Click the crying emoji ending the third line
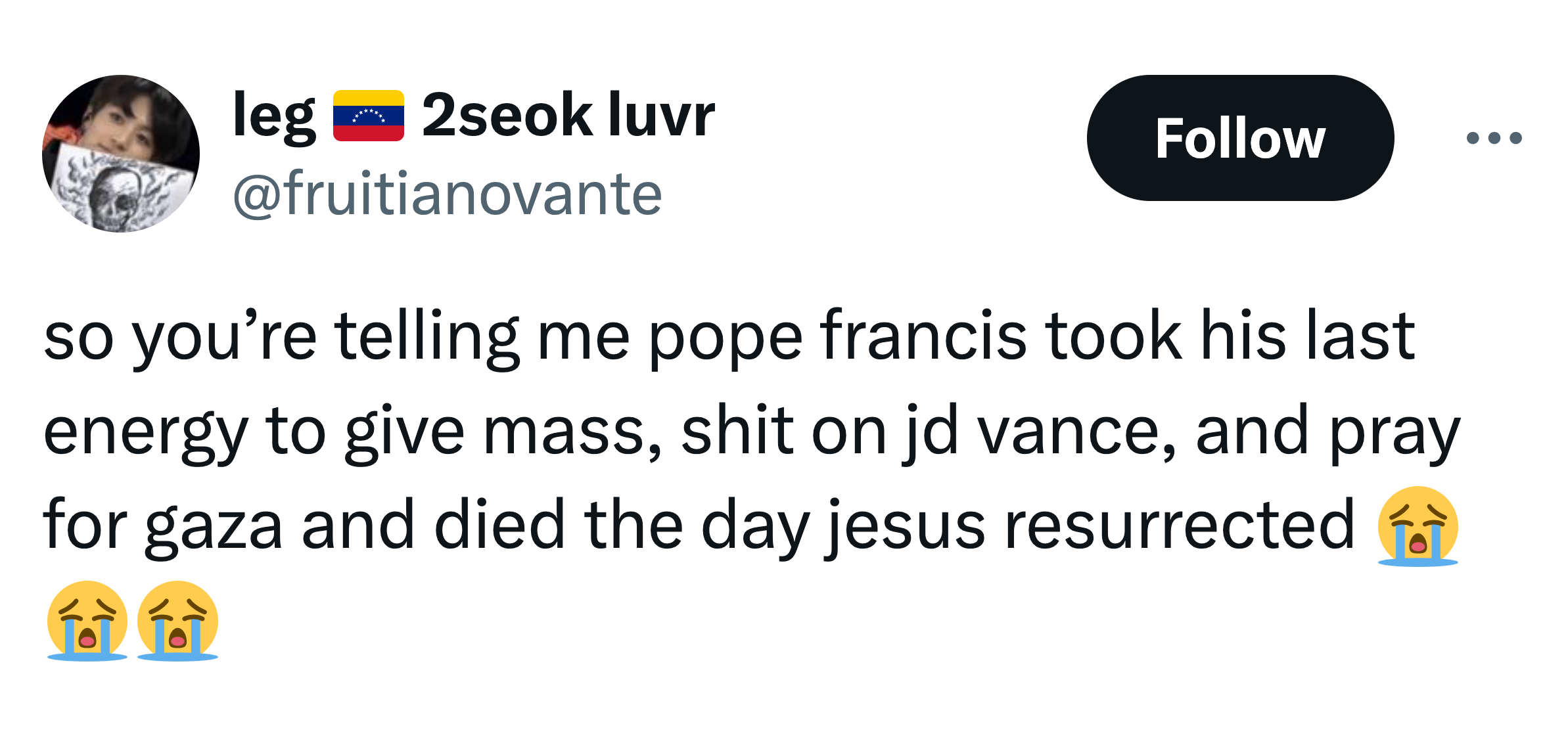The height and width of the screenshot is (741, 1568). click(x=1418, y=526)
